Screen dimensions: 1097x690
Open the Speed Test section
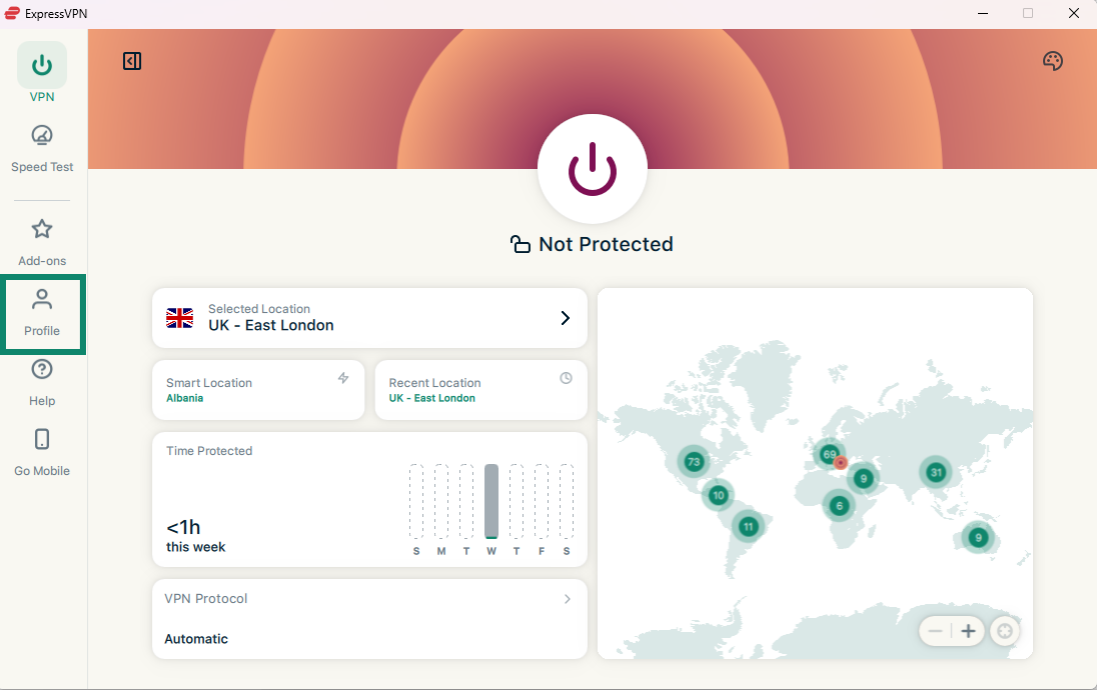tap(42, 148)
